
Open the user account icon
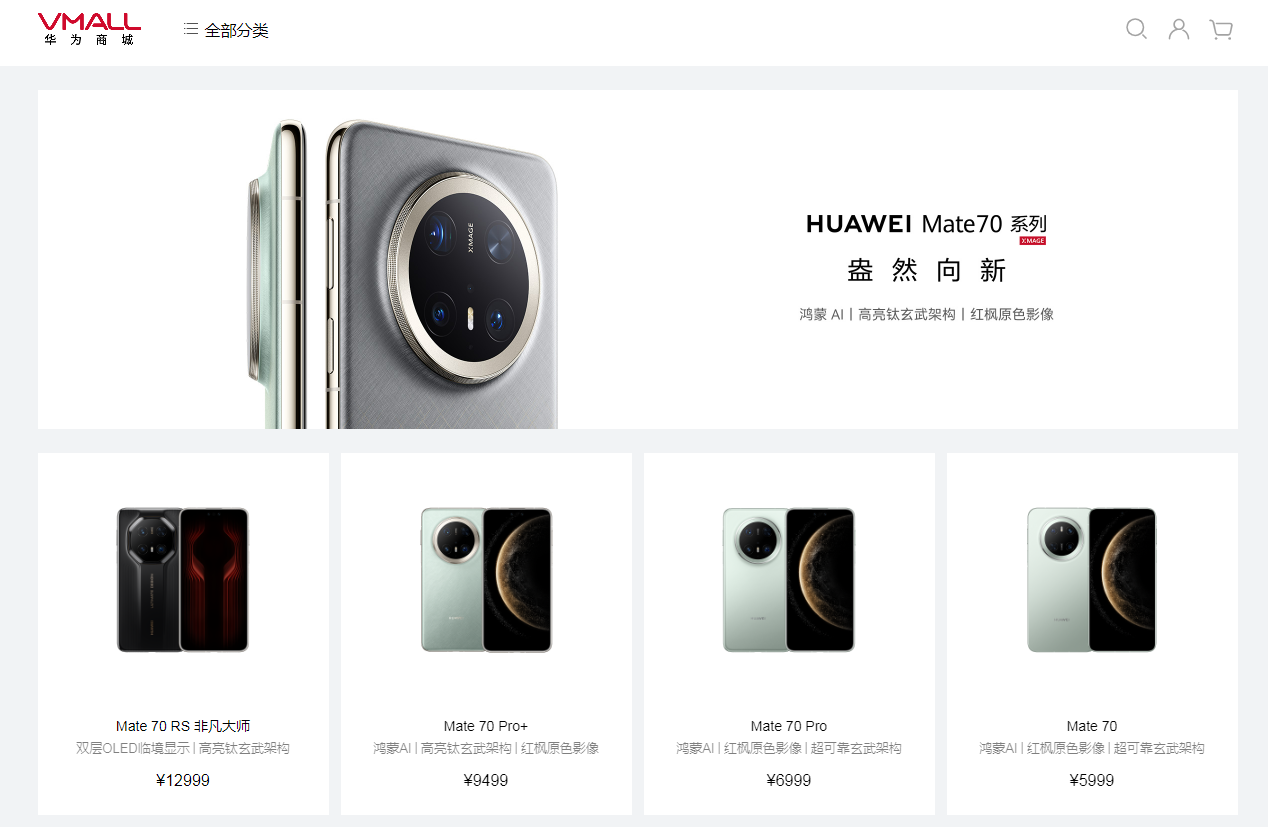tap(1179, 29)
